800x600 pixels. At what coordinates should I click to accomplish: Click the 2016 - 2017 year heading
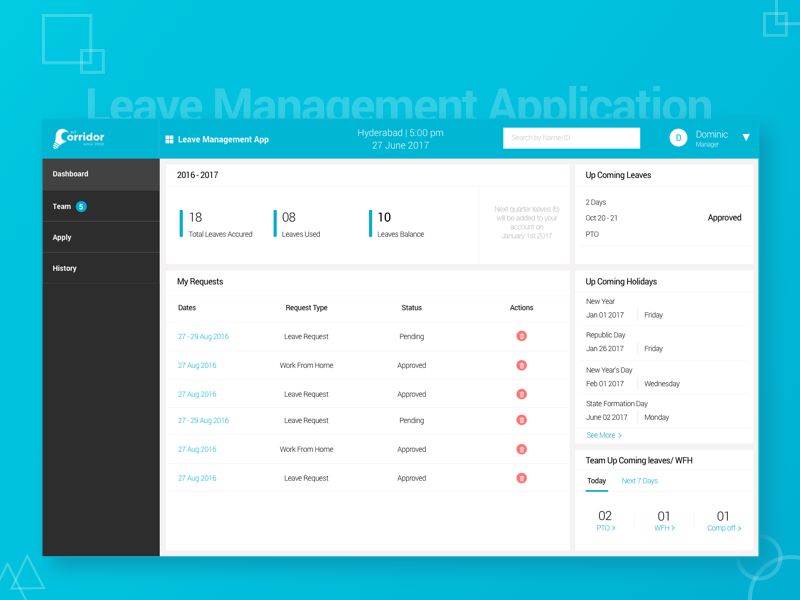tap(197, 175)
